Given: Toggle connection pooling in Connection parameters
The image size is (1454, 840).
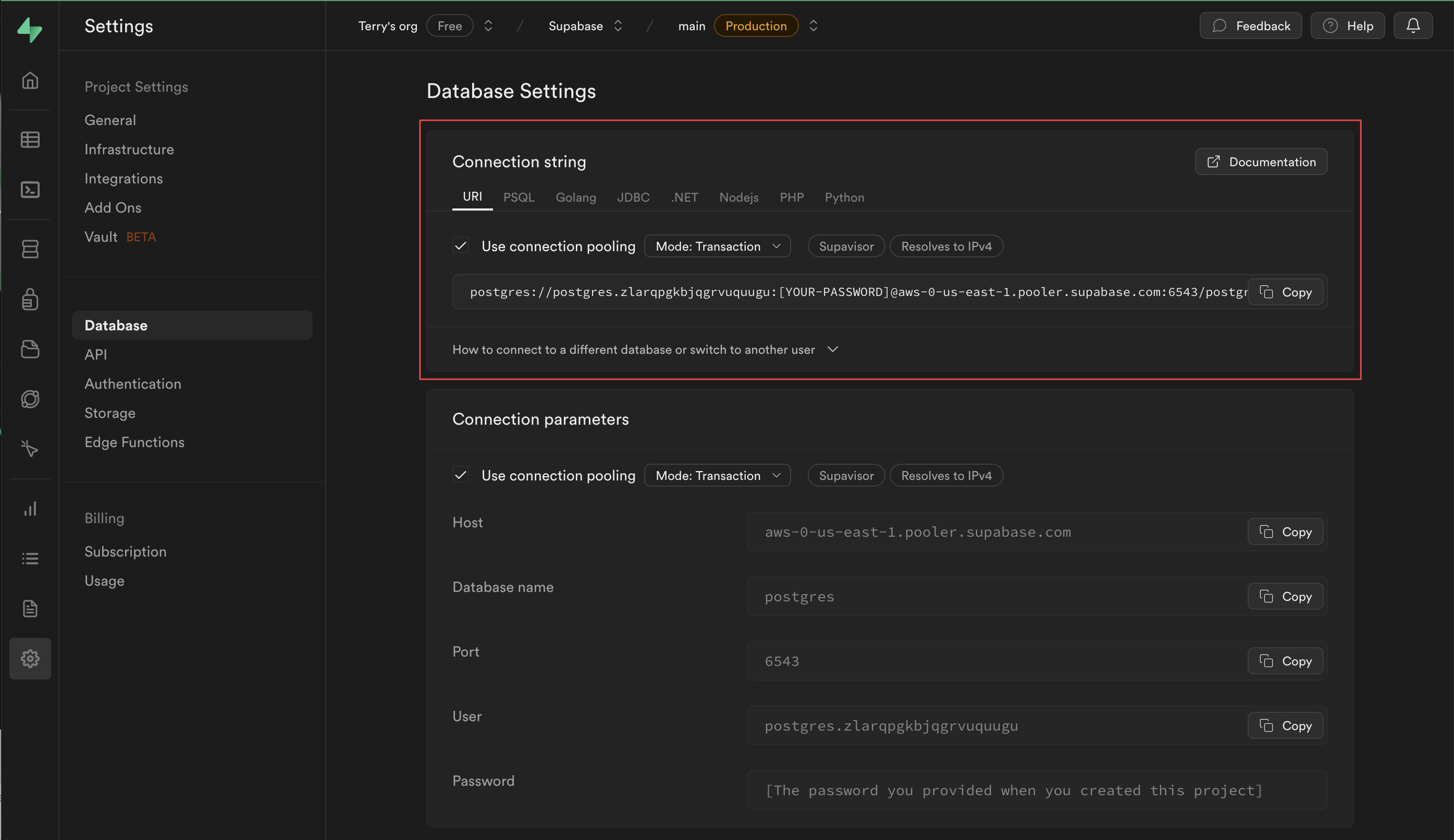Looking at the screenshot, I should [461, 475].
